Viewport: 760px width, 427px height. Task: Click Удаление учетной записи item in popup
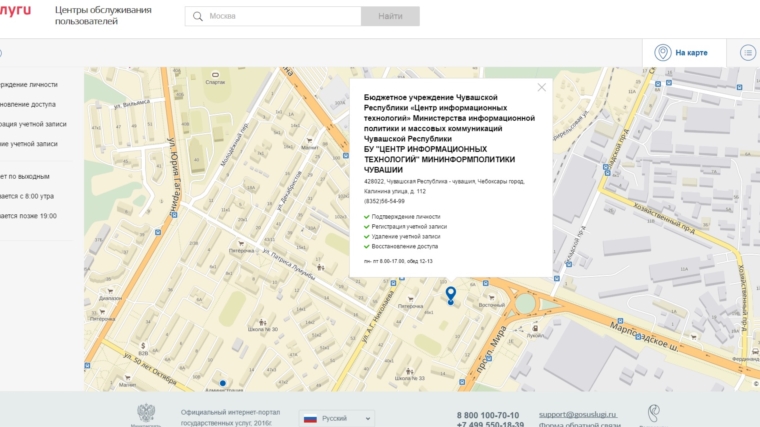pyautogui.click(x=406, y=237)
